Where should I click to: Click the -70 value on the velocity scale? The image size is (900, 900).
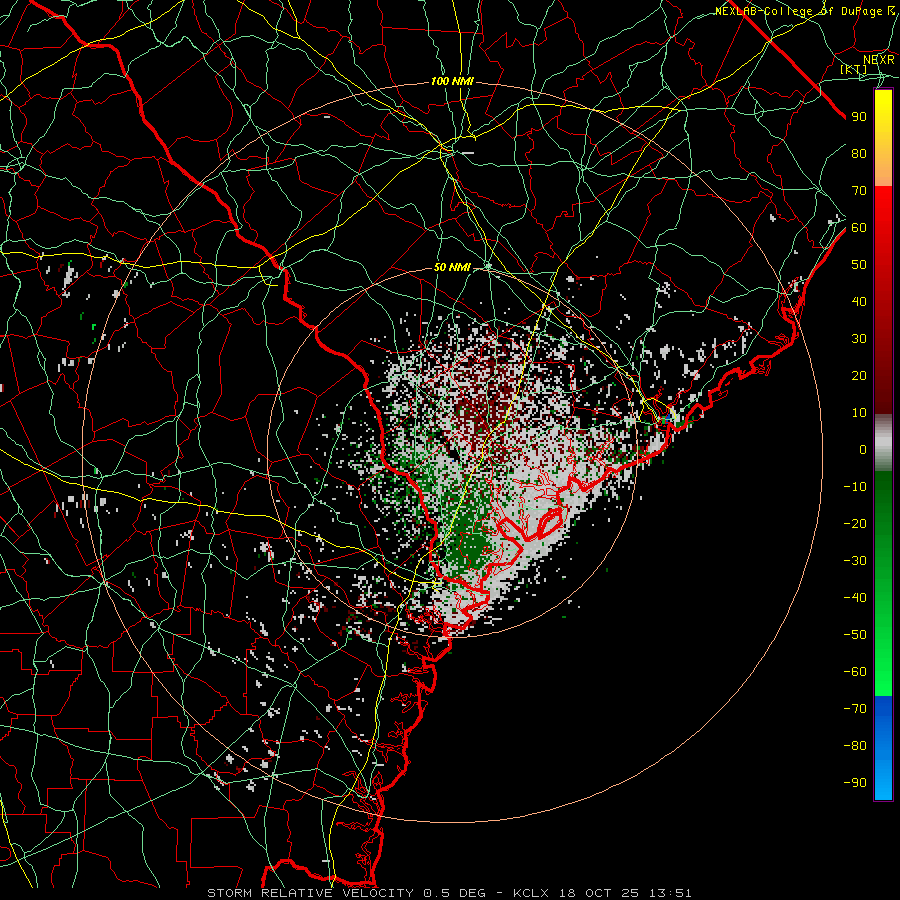[x=855, y=709]
